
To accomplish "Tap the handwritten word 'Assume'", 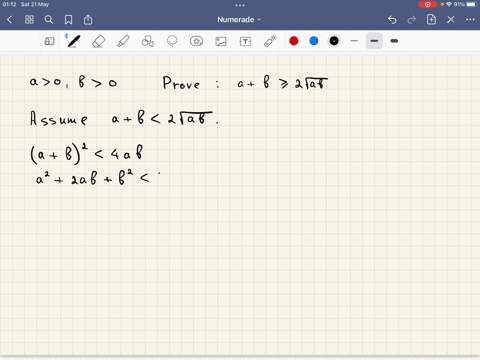I will (59, 119).
